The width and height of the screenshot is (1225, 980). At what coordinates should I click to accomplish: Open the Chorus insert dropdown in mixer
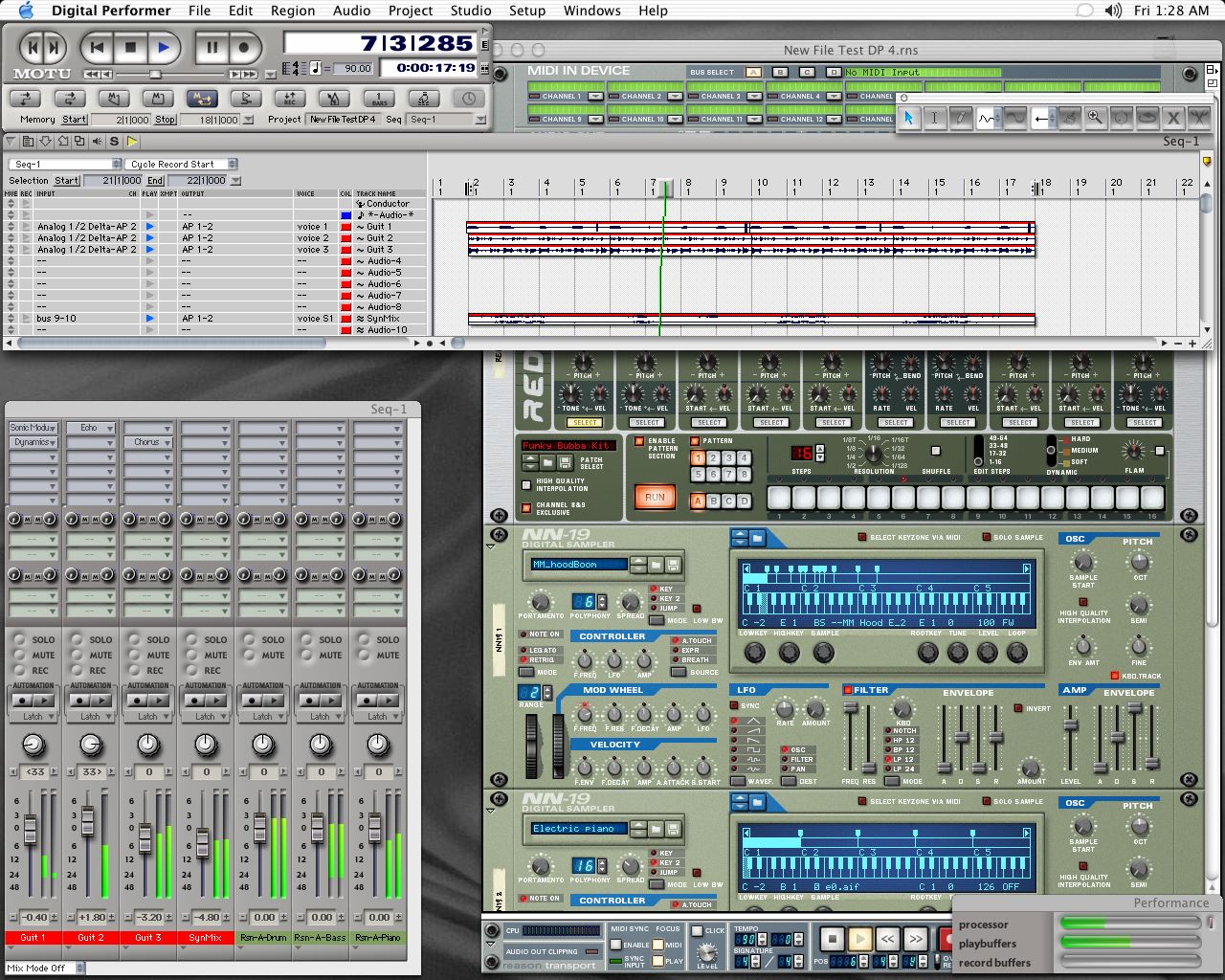click(x=148, y=442)
